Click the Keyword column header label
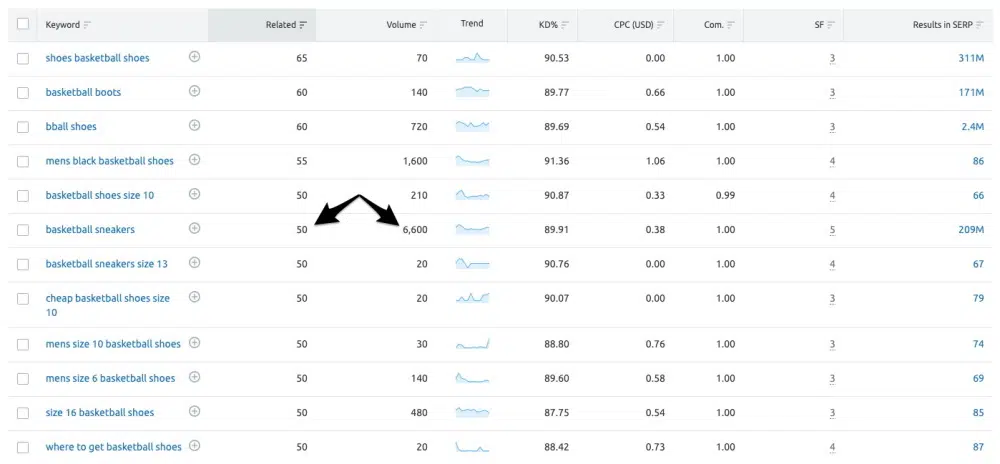 (62, 25)
